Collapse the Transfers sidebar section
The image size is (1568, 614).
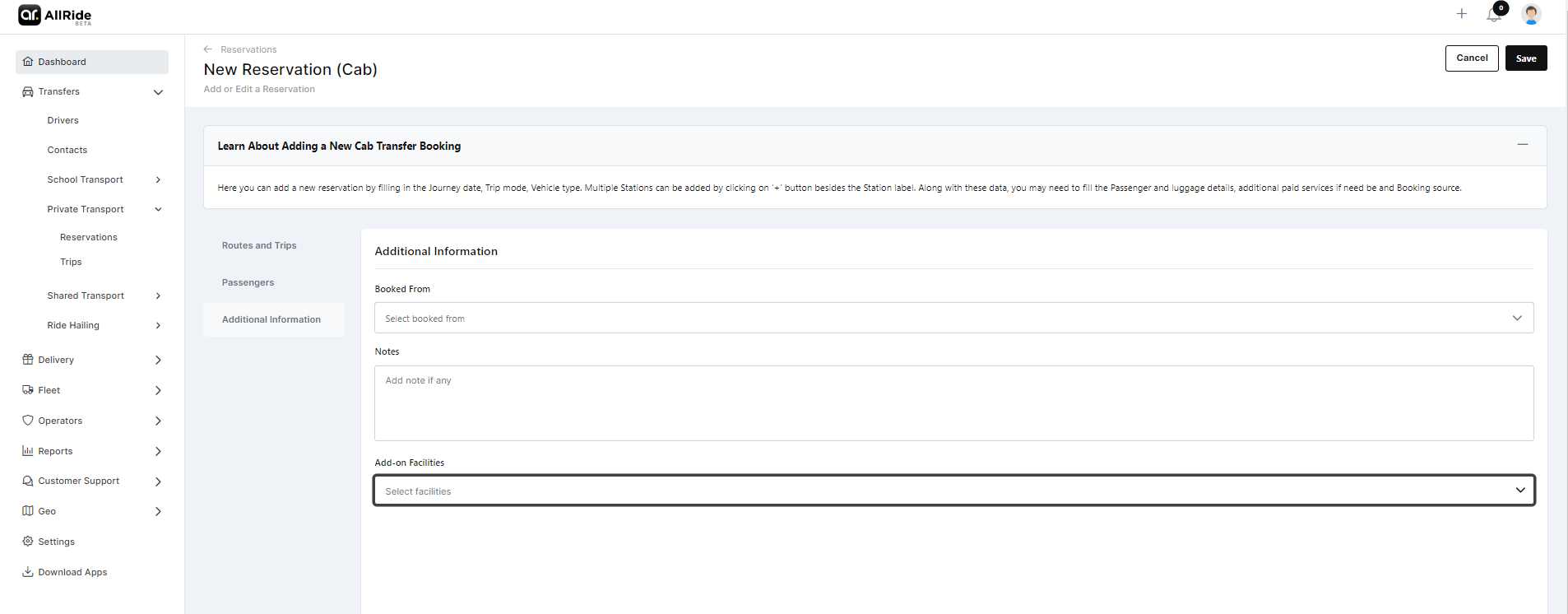point(158,92)
